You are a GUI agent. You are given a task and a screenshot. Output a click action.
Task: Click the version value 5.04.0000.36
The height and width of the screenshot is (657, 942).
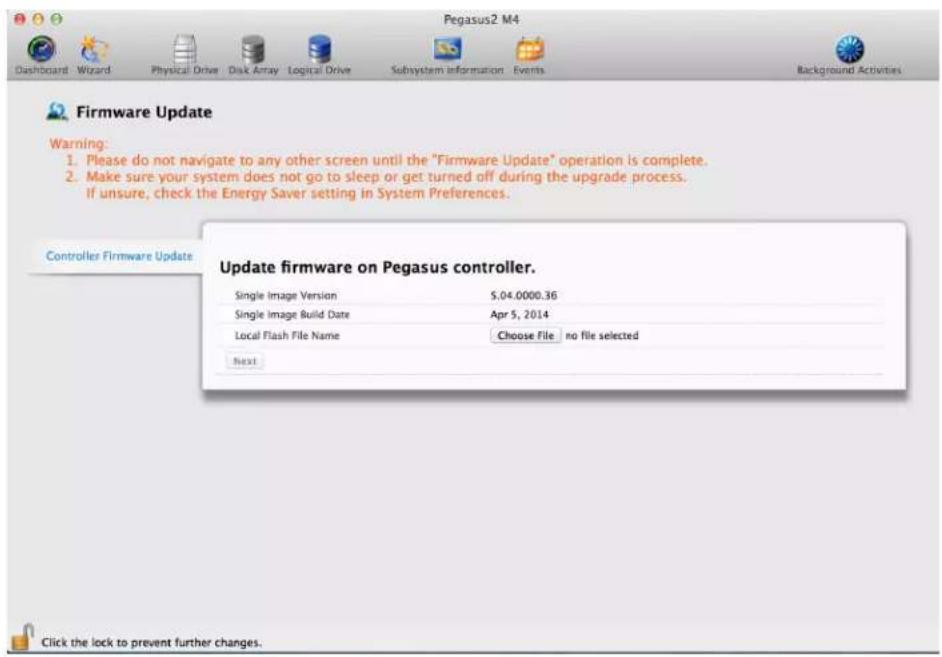(523, 295)
